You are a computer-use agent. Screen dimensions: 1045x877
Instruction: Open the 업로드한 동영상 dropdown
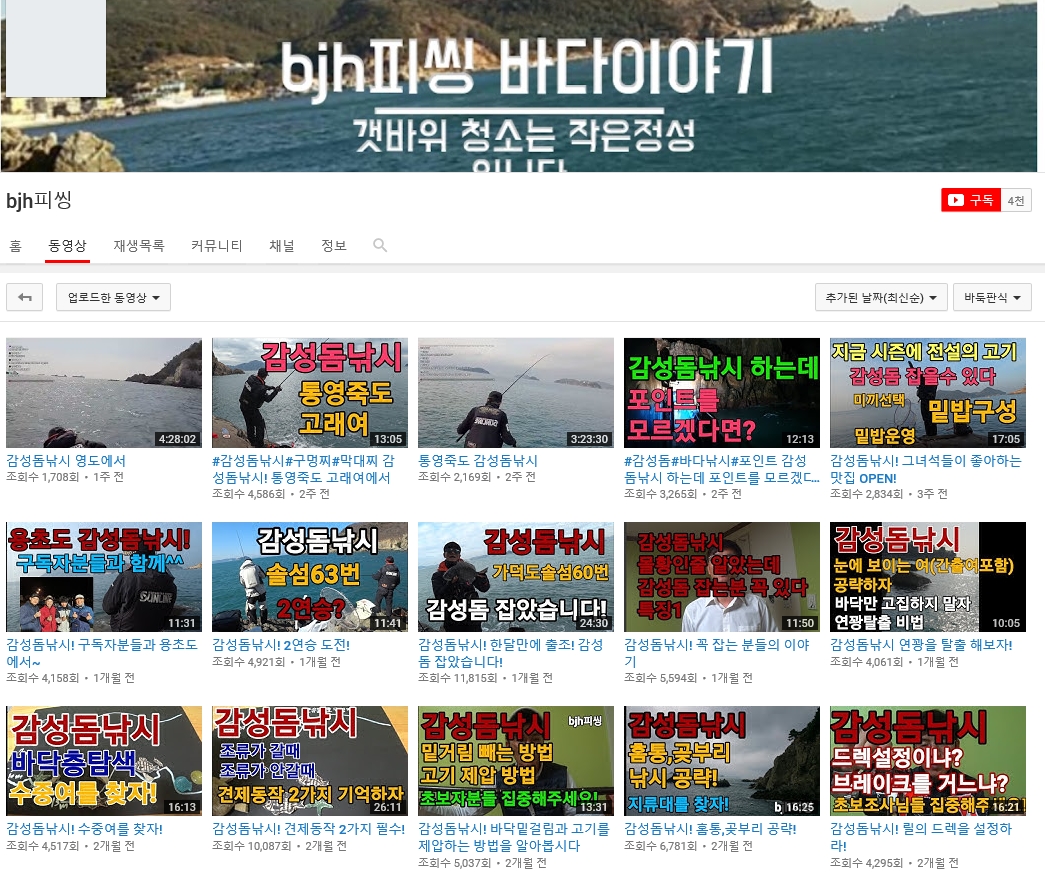[x=113, y=297]
